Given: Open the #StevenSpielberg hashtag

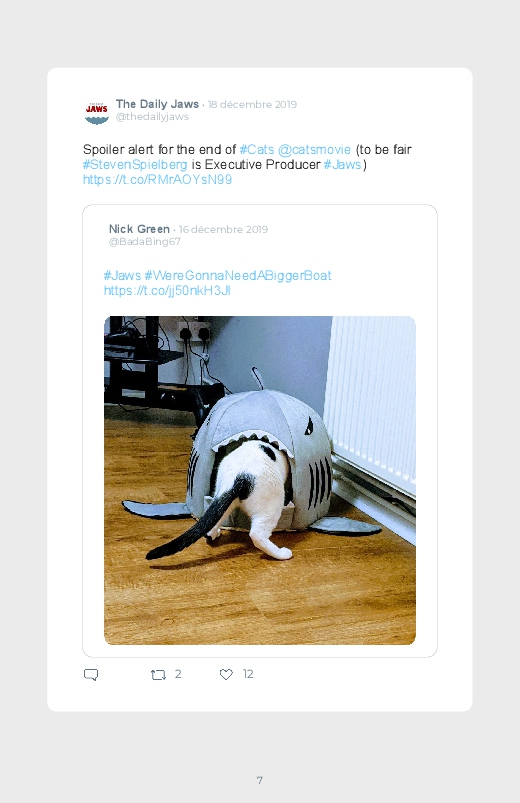Looking at the screenshot, I should [x=135, y=165].
